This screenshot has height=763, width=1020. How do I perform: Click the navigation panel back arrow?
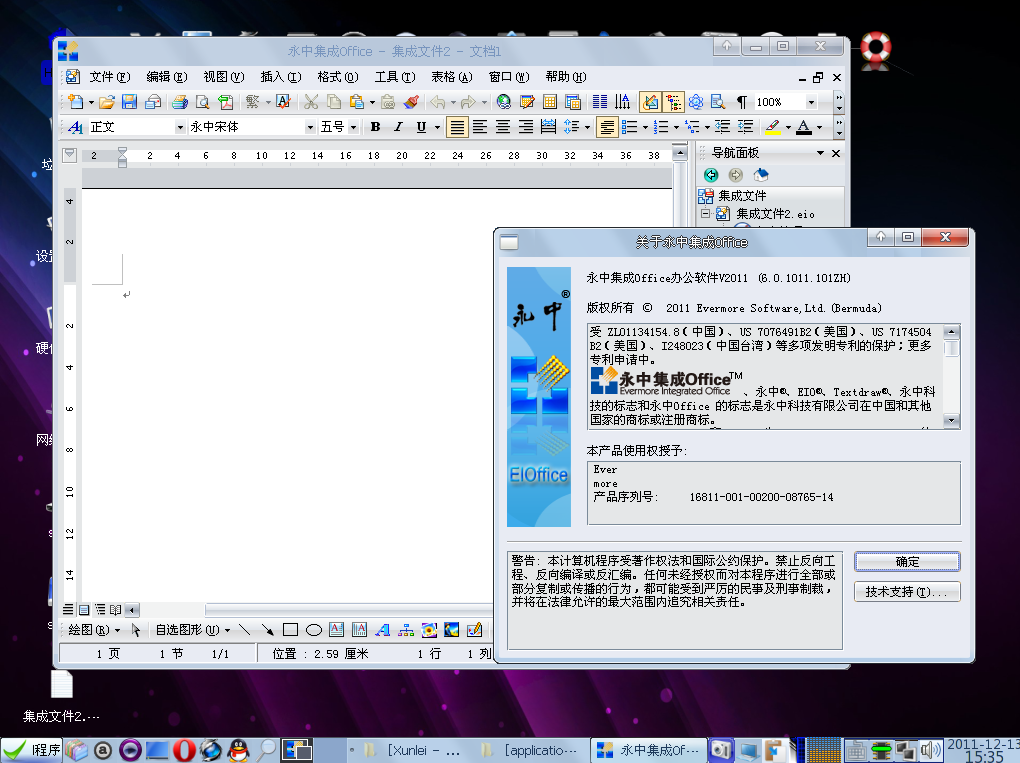click(x=711, y=175)
